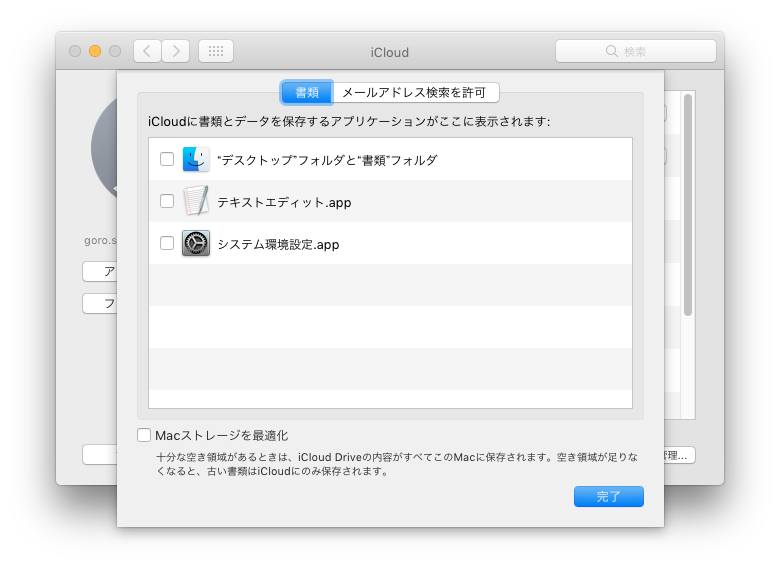Screen dimensions: 780x565
Task: Click the System Preferences gear icon
Action: click(x=195, y=243)
